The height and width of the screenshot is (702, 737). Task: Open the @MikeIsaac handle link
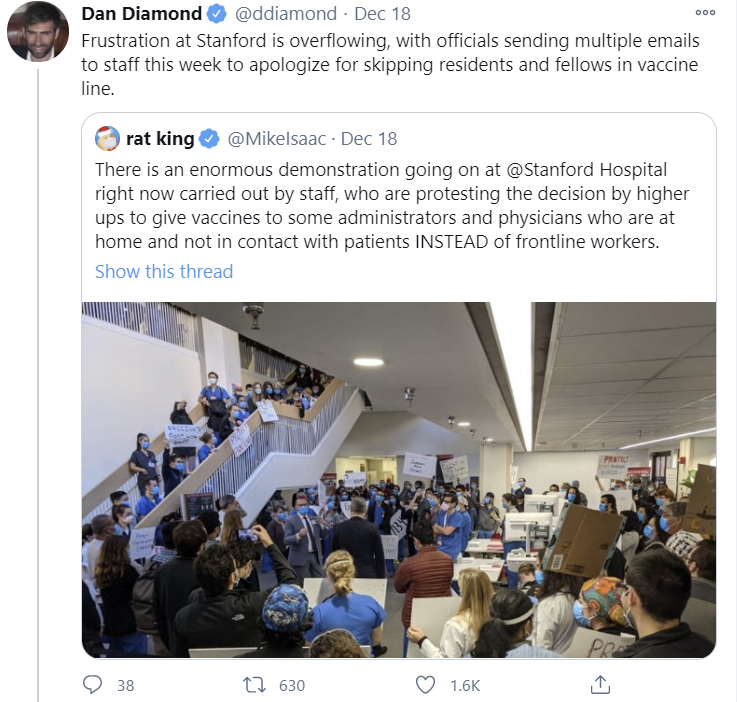coord(277,139)
